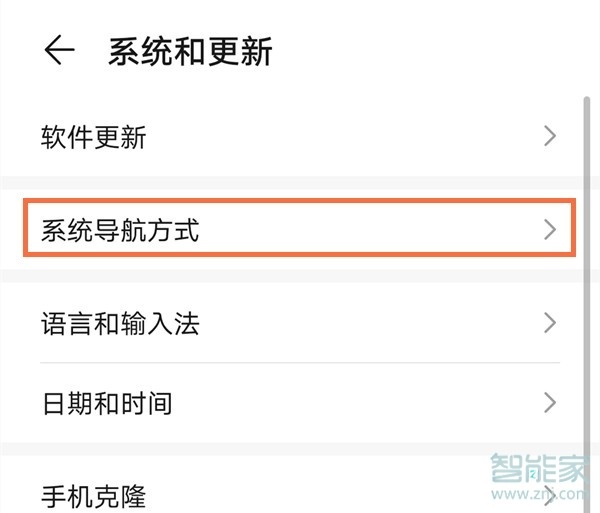This screenshot has height=513, width=600.
Task: Click the chevron arrow beside 系统导航方式
Action: click(x=550, y=230)
